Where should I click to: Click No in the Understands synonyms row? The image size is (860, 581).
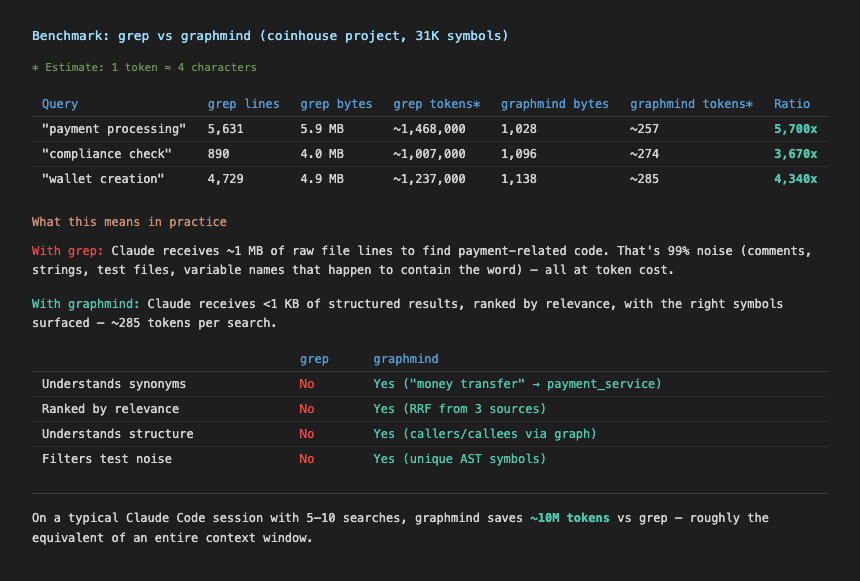pyautogui.click(x=307, y=384)
